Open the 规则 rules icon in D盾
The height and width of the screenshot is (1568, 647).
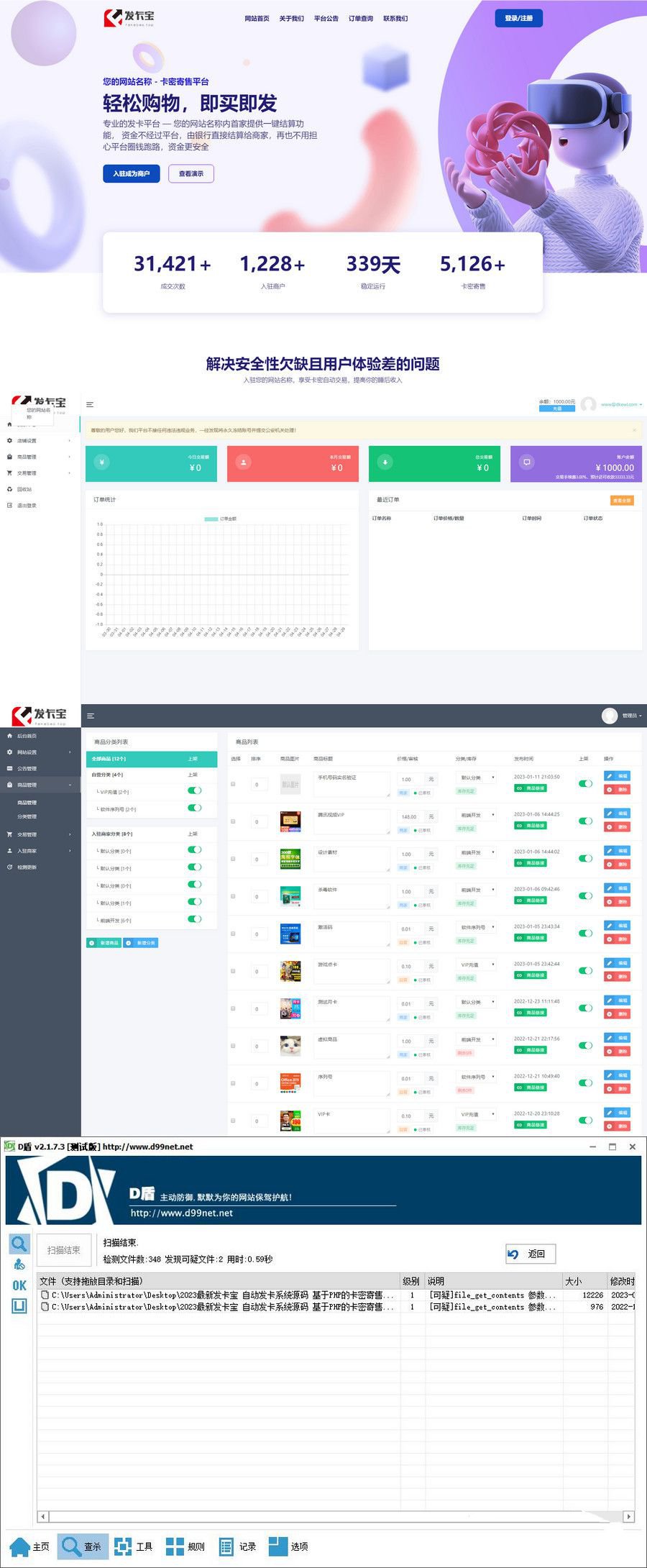(175, 1546)
